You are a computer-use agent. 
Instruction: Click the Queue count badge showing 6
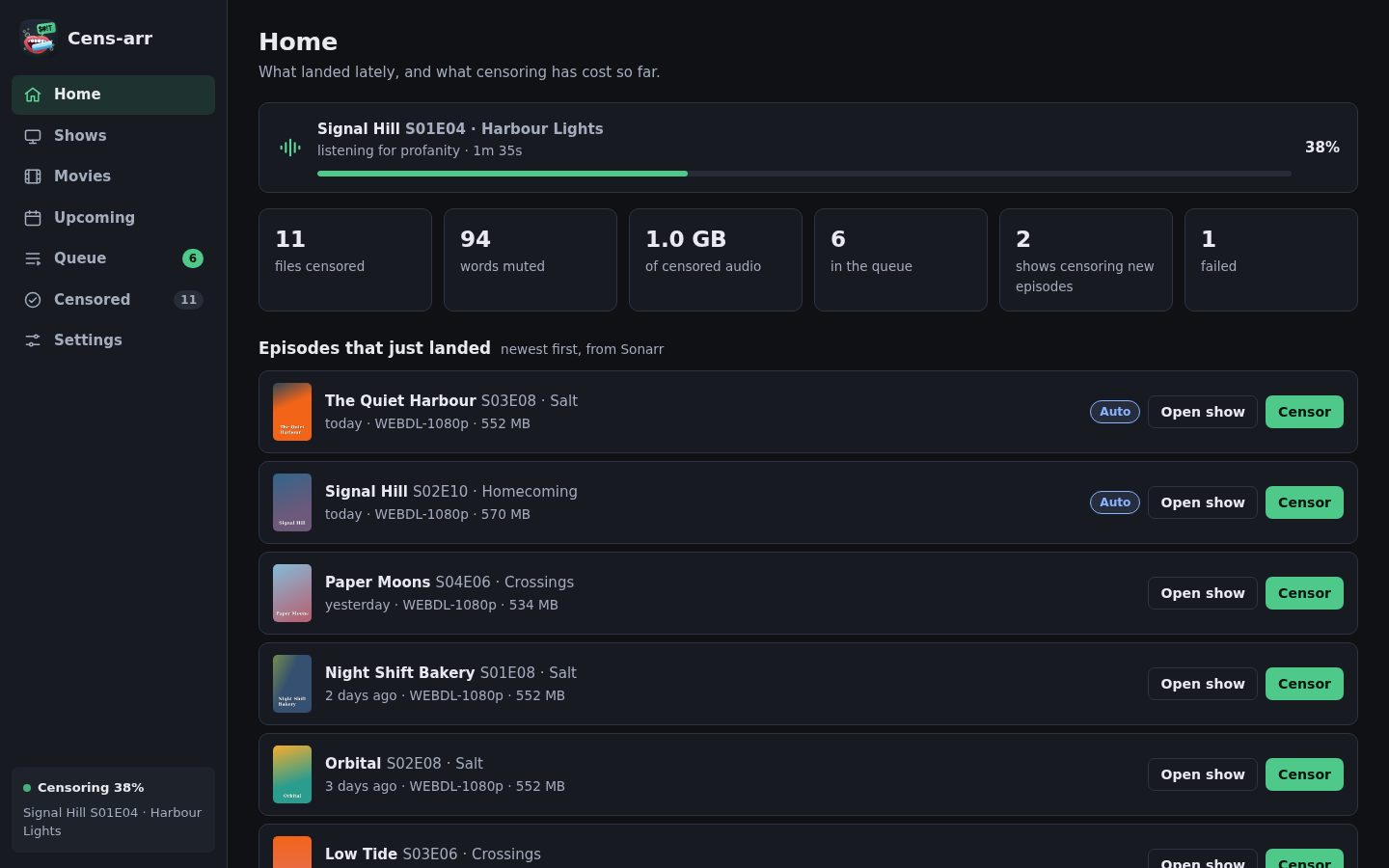click(x=193, y=258)
